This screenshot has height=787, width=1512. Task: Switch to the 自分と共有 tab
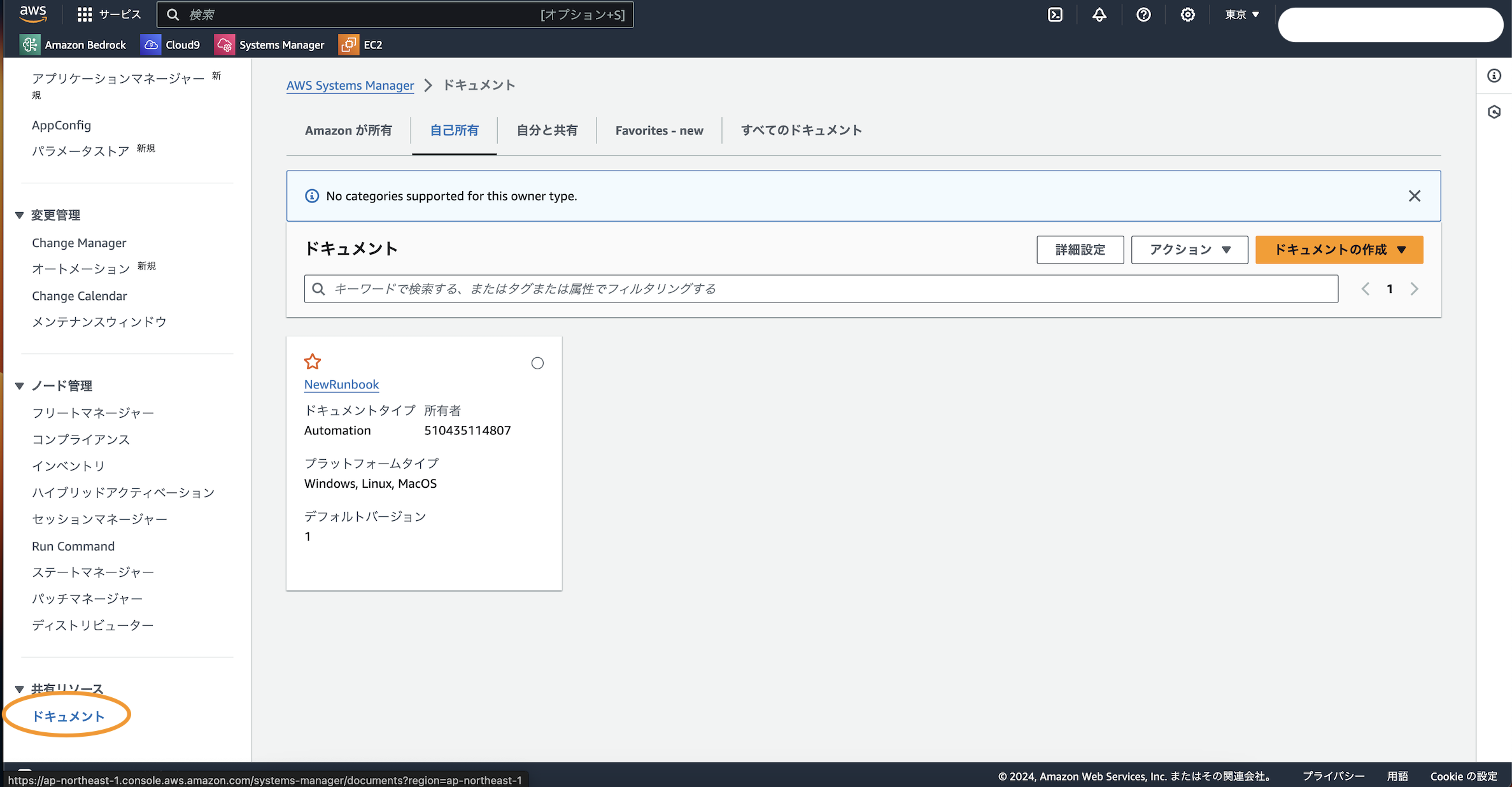point(546,131)
